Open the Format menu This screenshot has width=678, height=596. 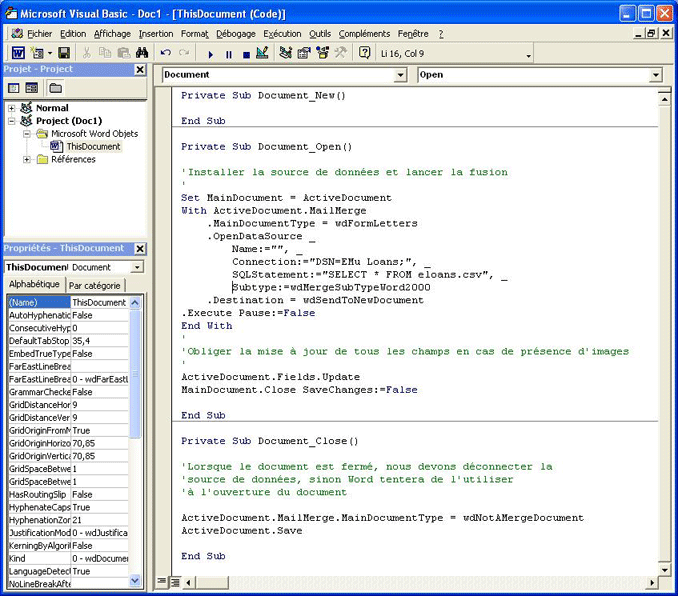tap(195, 34)
